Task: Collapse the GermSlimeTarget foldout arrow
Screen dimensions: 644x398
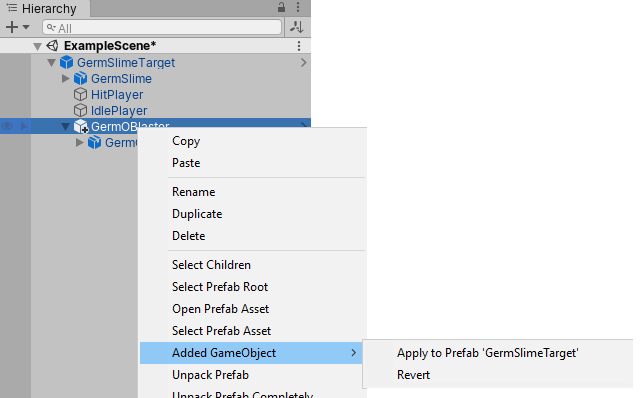Action: click(51, 63)
